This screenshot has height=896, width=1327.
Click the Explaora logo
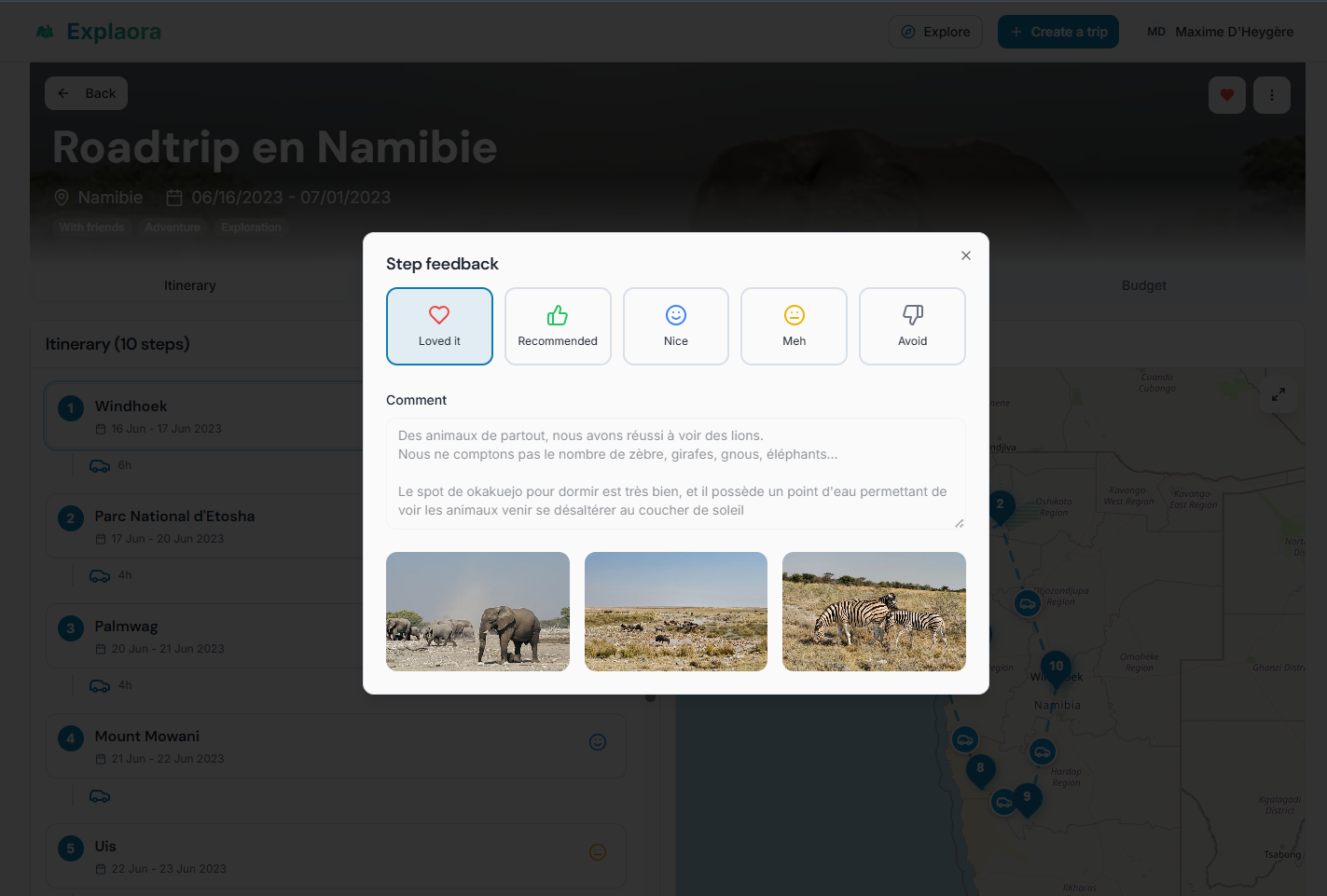coord(97,31)
